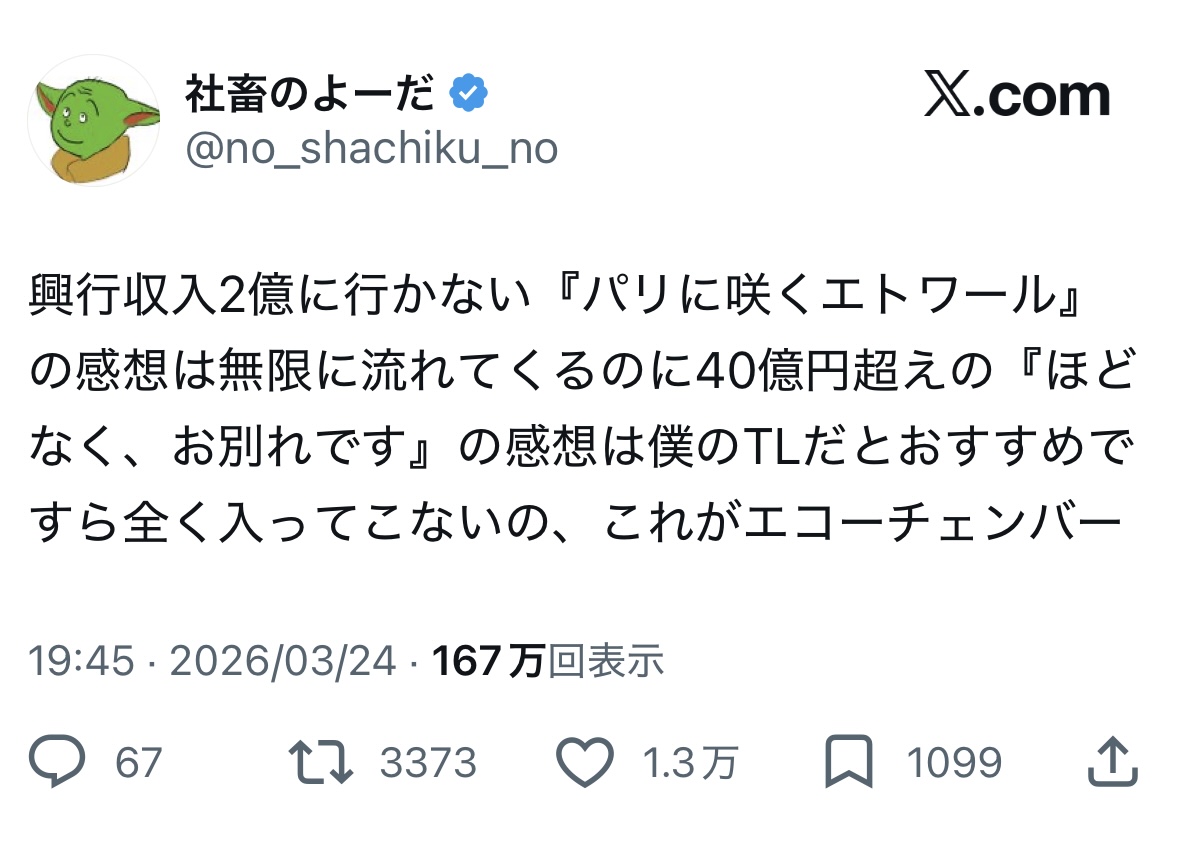Screen dimensions: 1179x858
Task: Click the last line ending with エコーチェンバー
Action: pos(574,521)
